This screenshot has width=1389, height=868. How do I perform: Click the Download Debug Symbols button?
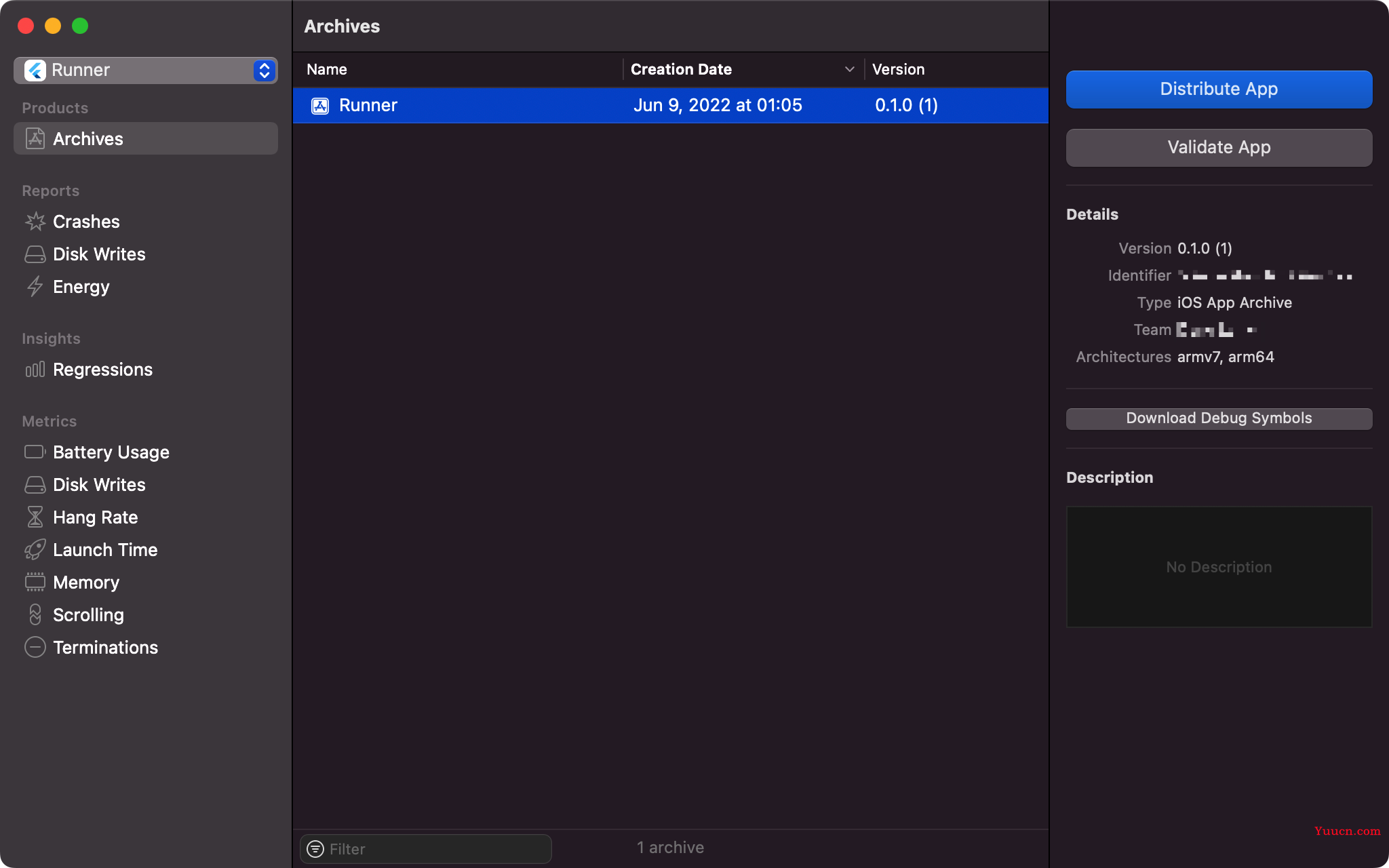pyautogui.click(x=1219, y=418)
